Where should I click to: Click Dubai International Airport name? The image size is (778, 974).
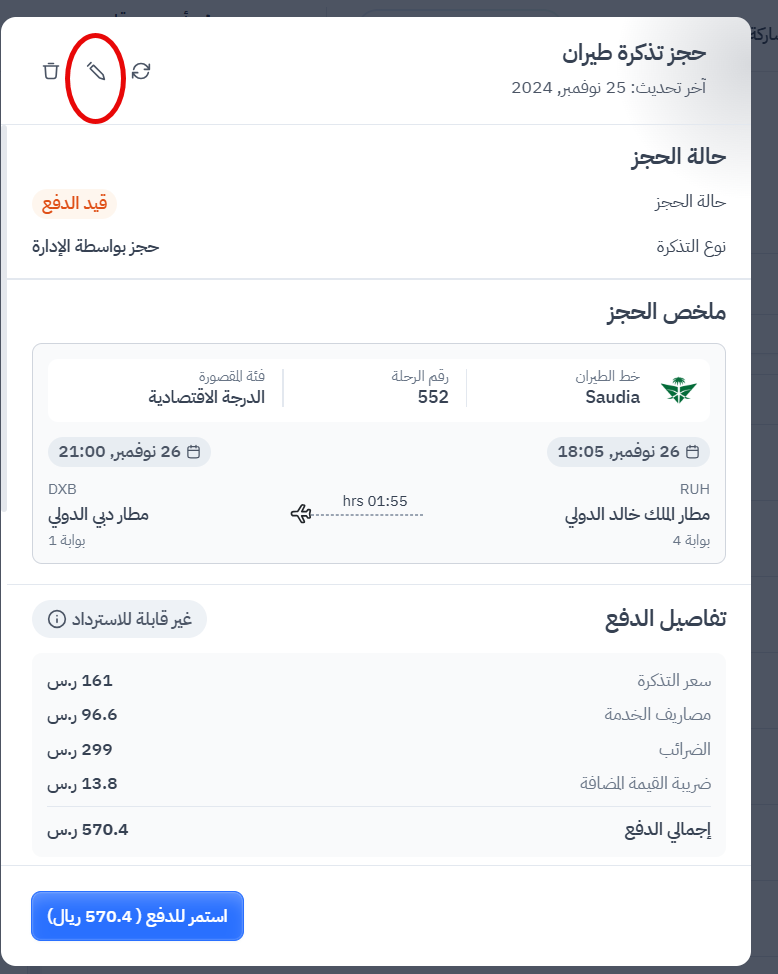tap(98, 516)
